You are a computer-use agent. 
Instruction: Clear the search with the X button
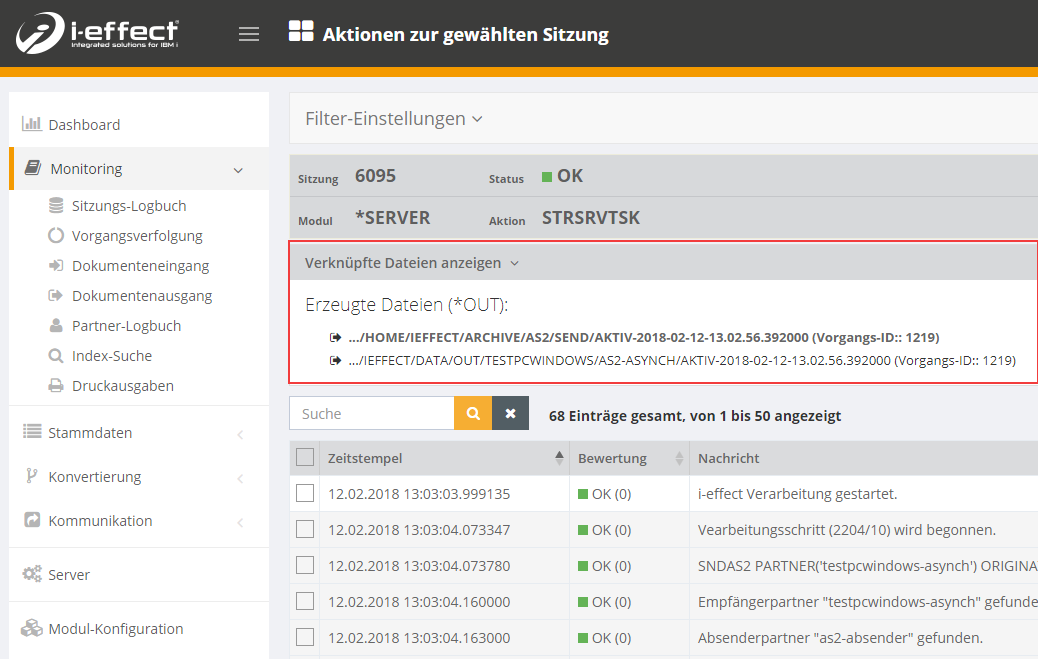point(510,414)
